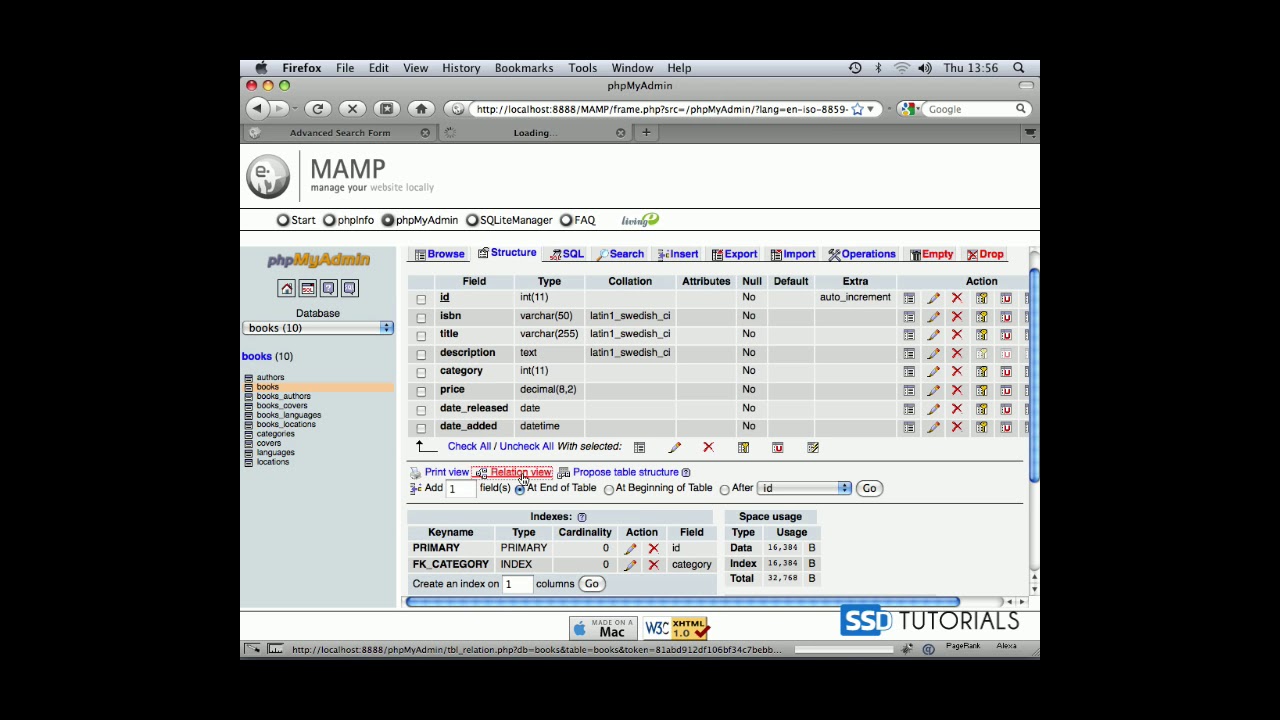Screen dimensions: 1280x720
Task: Click bulk browse icon after With selected
Action: tap(639, 448)
